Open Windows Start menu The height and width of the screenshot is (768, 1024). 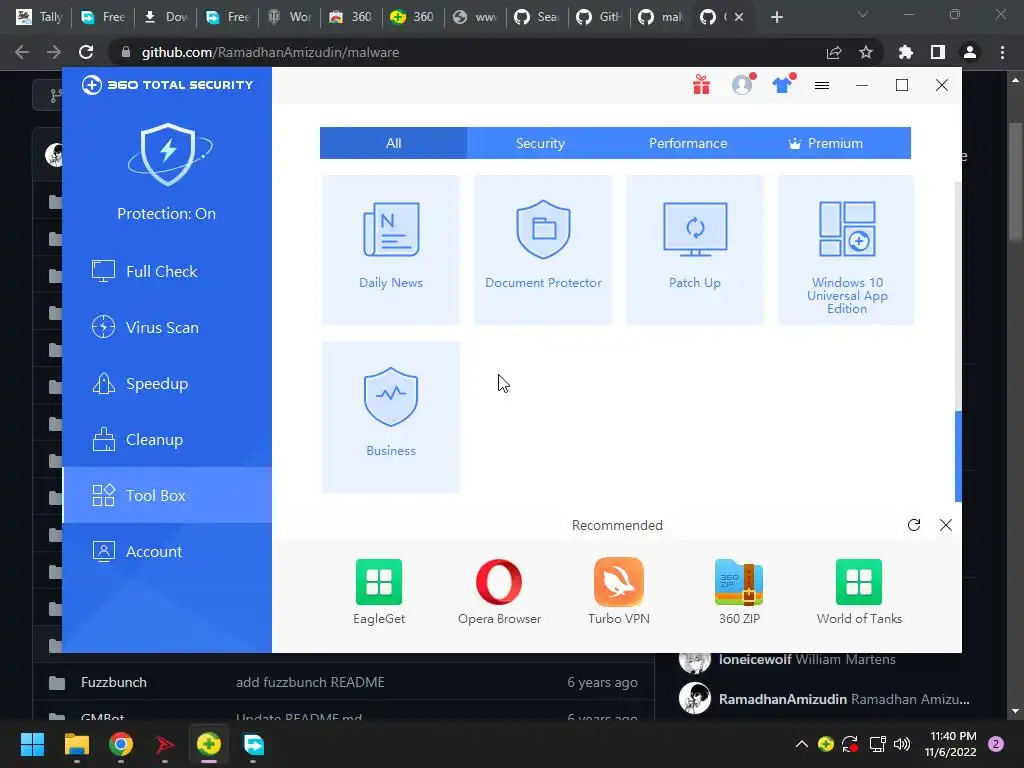point(32,744)
